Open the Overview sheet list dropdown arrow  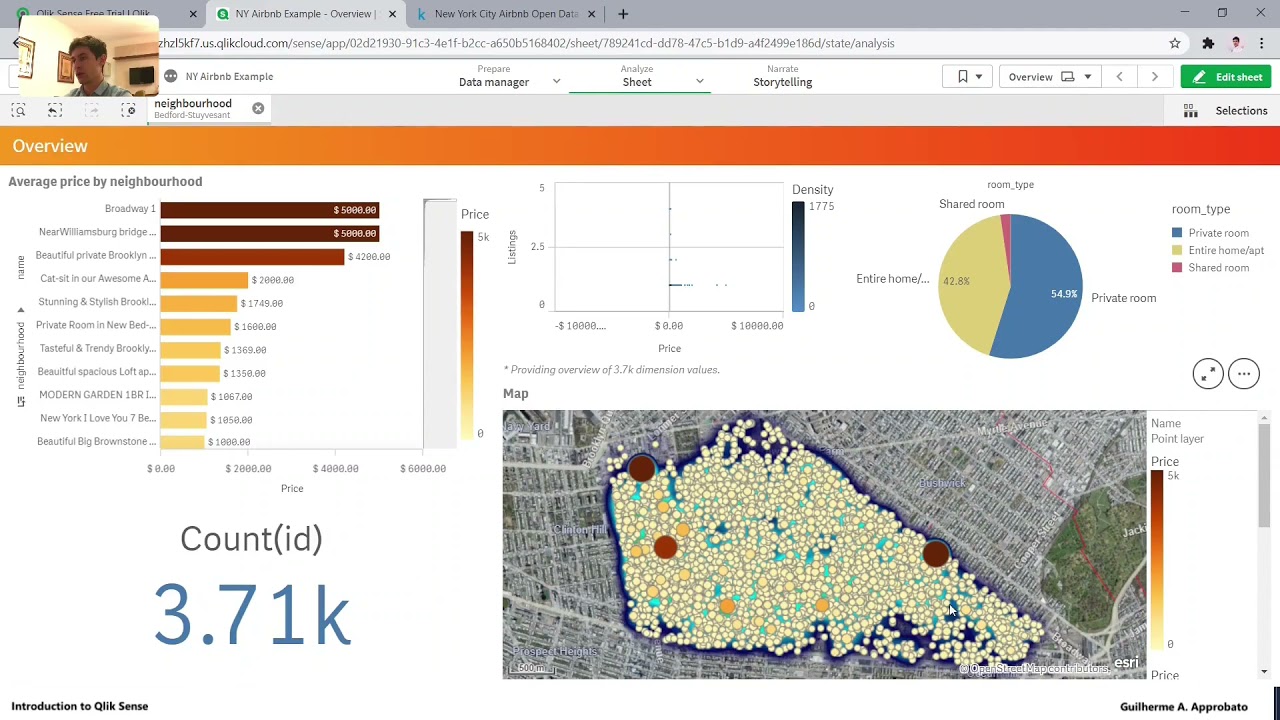(1087, 77)
